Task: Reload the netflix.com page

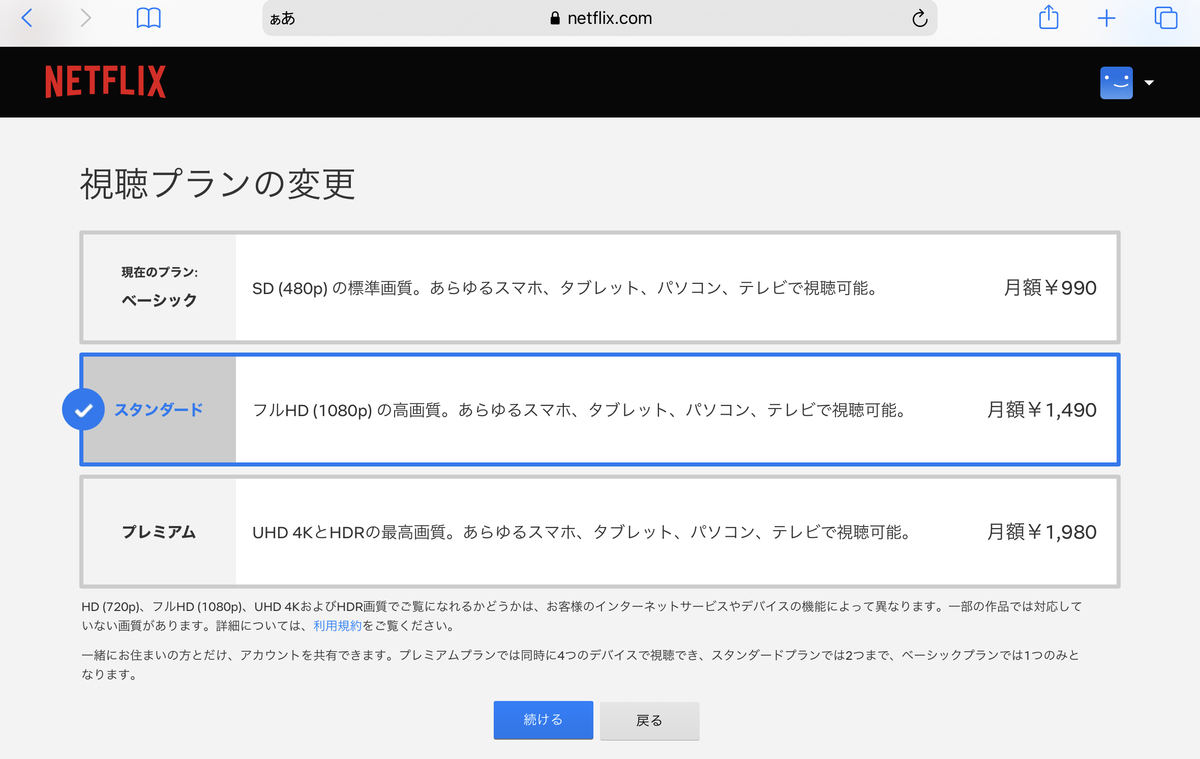Action: point(920,19)
